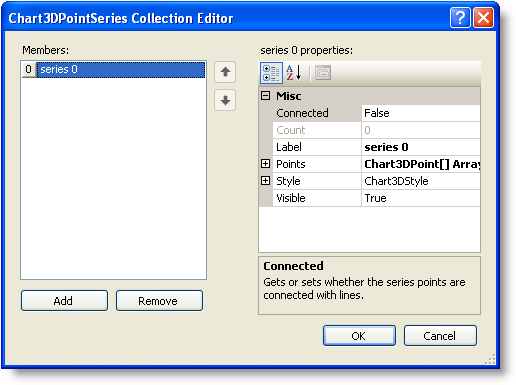The image size is (516, 385).
Task: Select the Connected value False
Action: [x=421, y=113]
